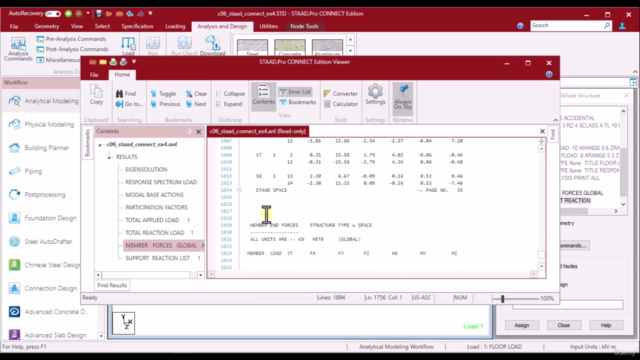Open the Viewer File tab
The width and height of the screenshot is (640, 360).
tap(94, 75)
